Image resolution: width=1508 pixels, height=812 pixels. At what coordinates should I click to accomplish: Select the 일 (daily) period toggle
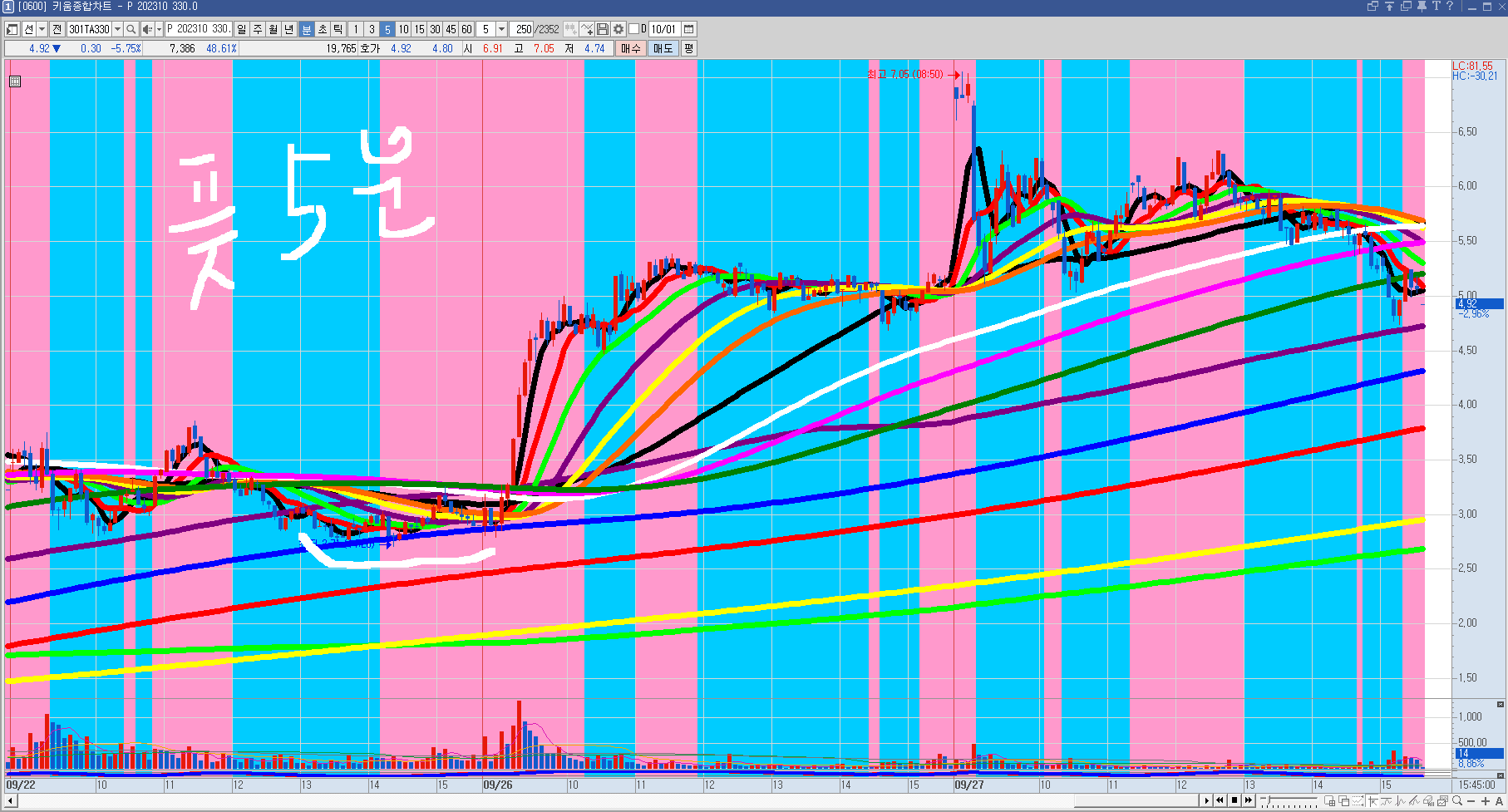241,29
